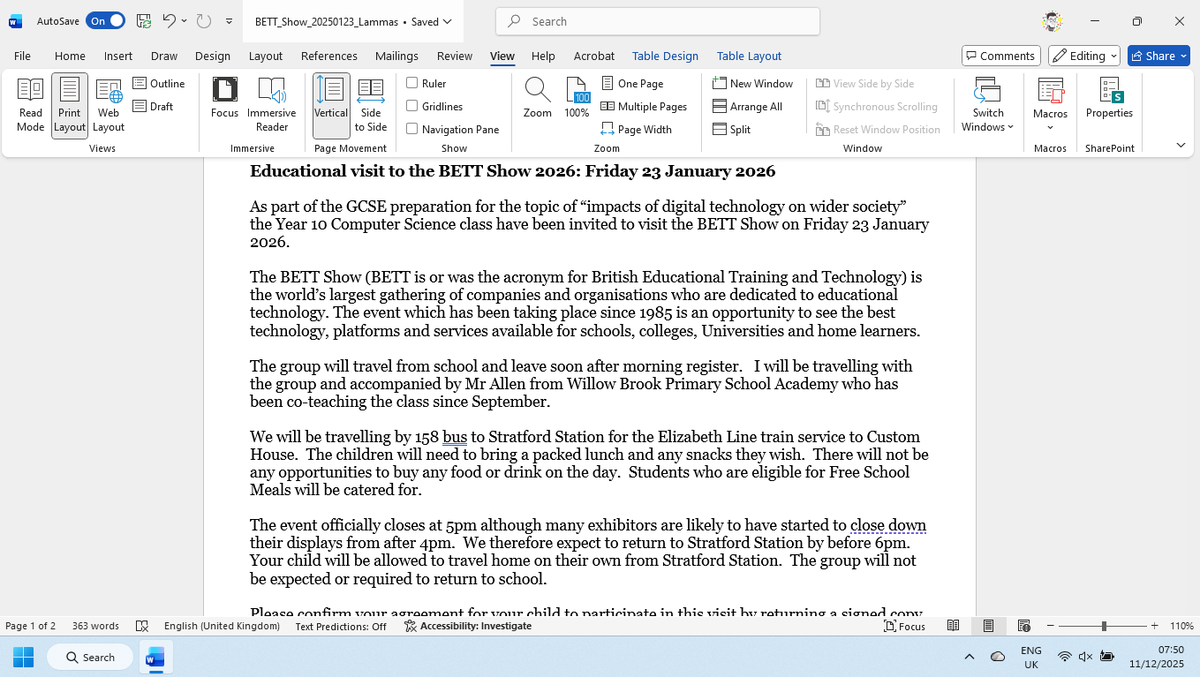
Task: Adjust zoom slider handle
Action: (1104, 626)
